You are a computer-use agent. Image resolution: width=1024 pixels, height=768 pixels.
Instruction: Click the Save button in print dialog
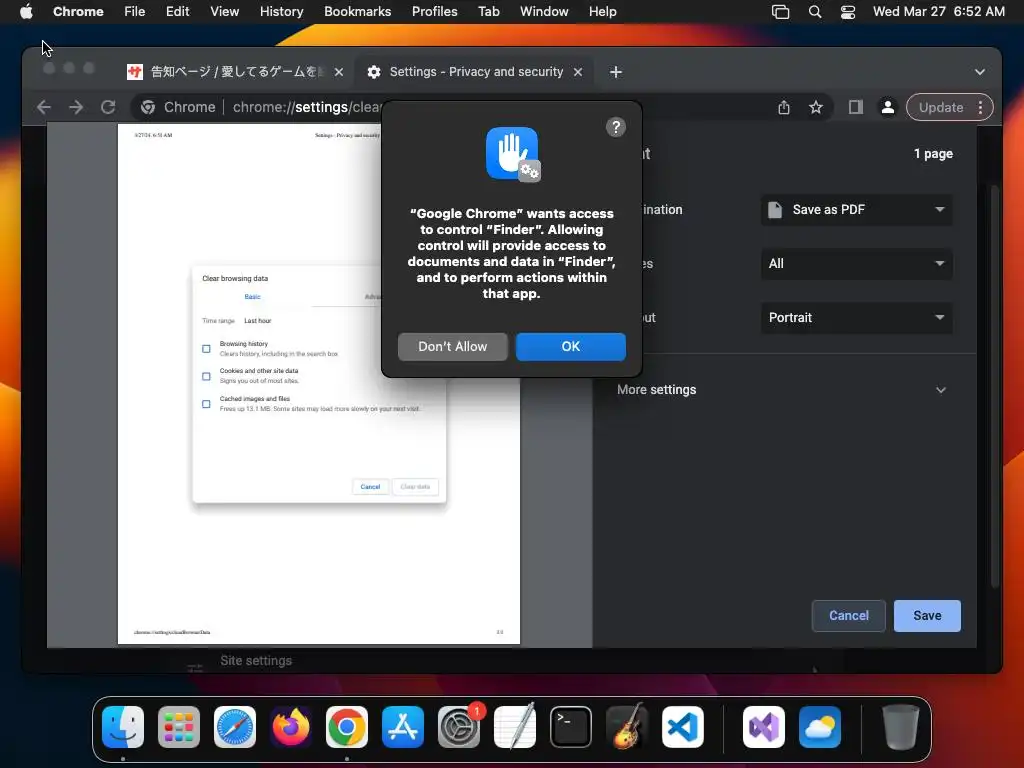927,615
